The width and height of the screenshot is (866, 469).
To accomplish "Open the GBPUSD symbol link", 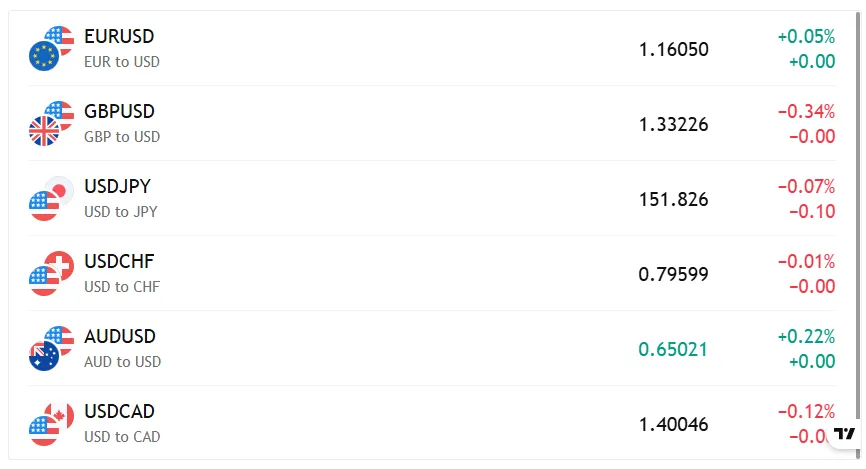I will pos(119,111).
